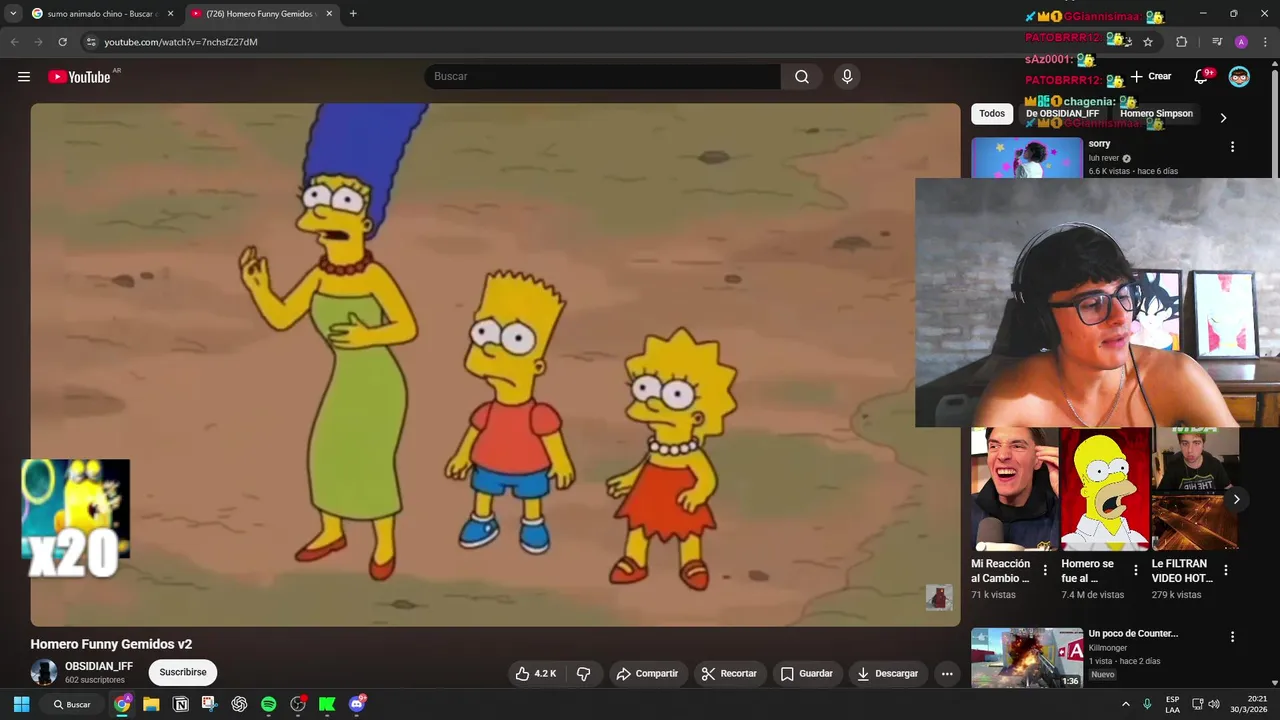
Task: Start voice search with the microphone
Action: click(847, 77)
